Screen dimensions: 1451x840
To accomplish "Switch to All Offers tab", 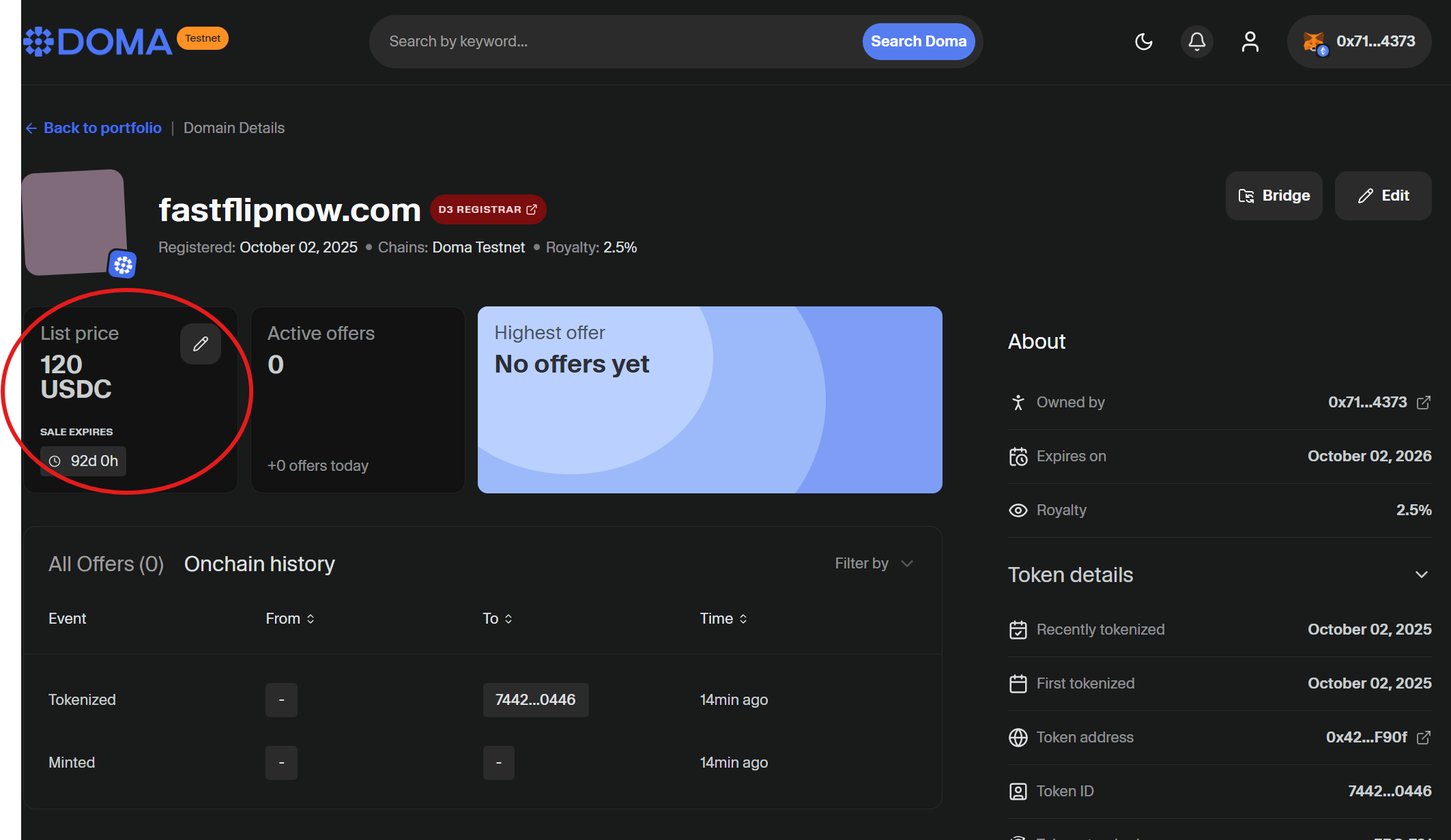I will [x=106, y=564].
